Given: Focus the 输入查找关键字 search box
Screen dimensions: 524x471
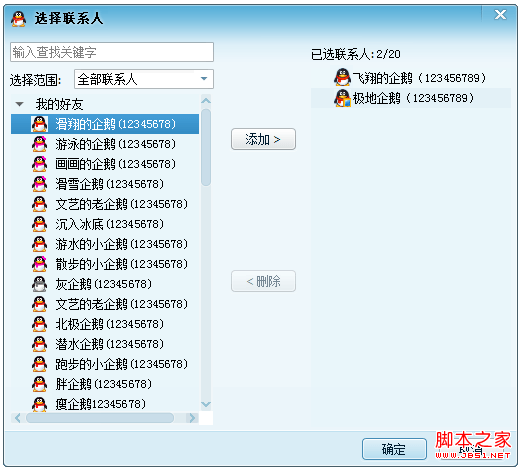Looking at the screenshot, I should pyautogui.click(x=112, y=52).
